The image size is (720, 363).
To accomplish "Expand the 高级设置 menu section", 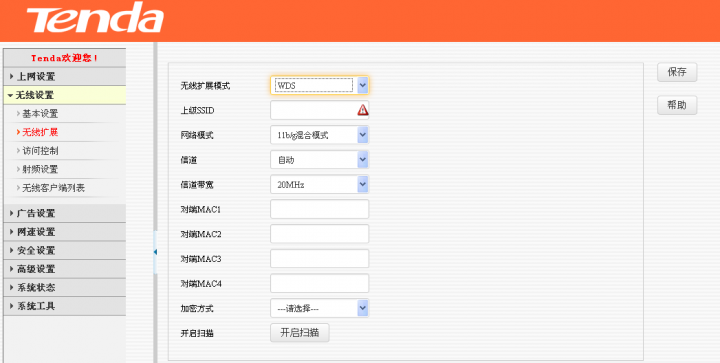I will pos(64,269).
